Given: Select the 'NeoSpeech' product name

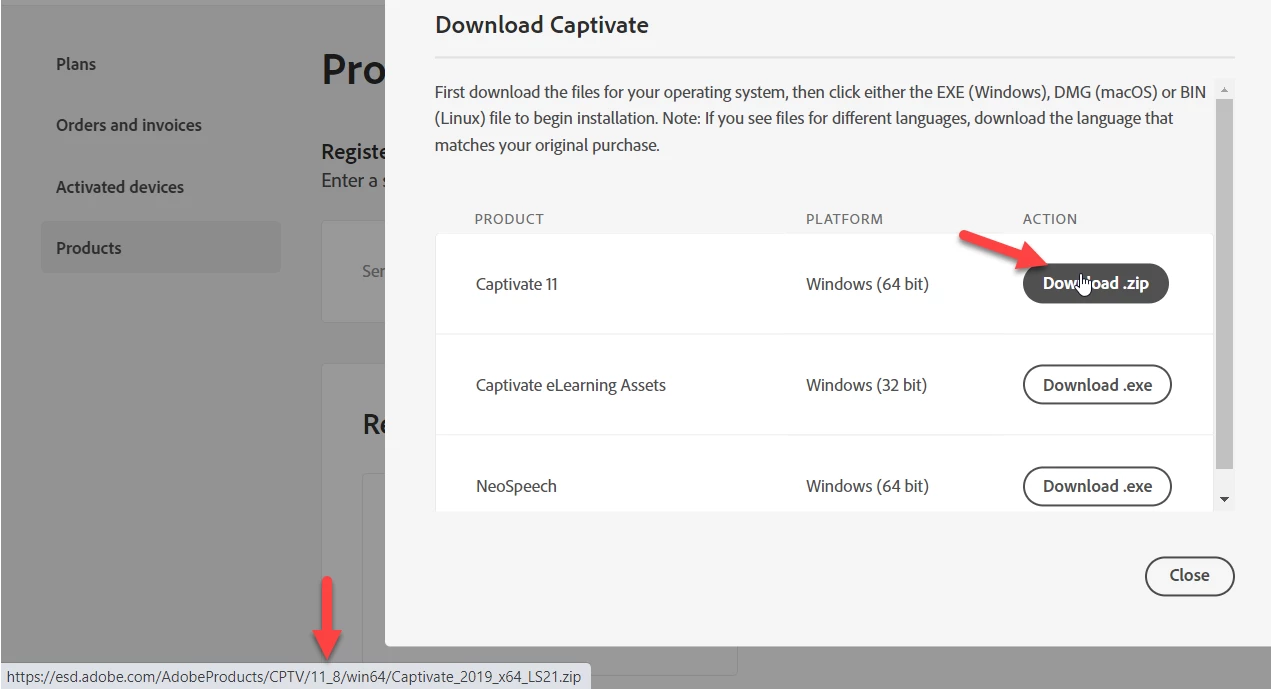Looking at the screenshot, I should point(516,486).
